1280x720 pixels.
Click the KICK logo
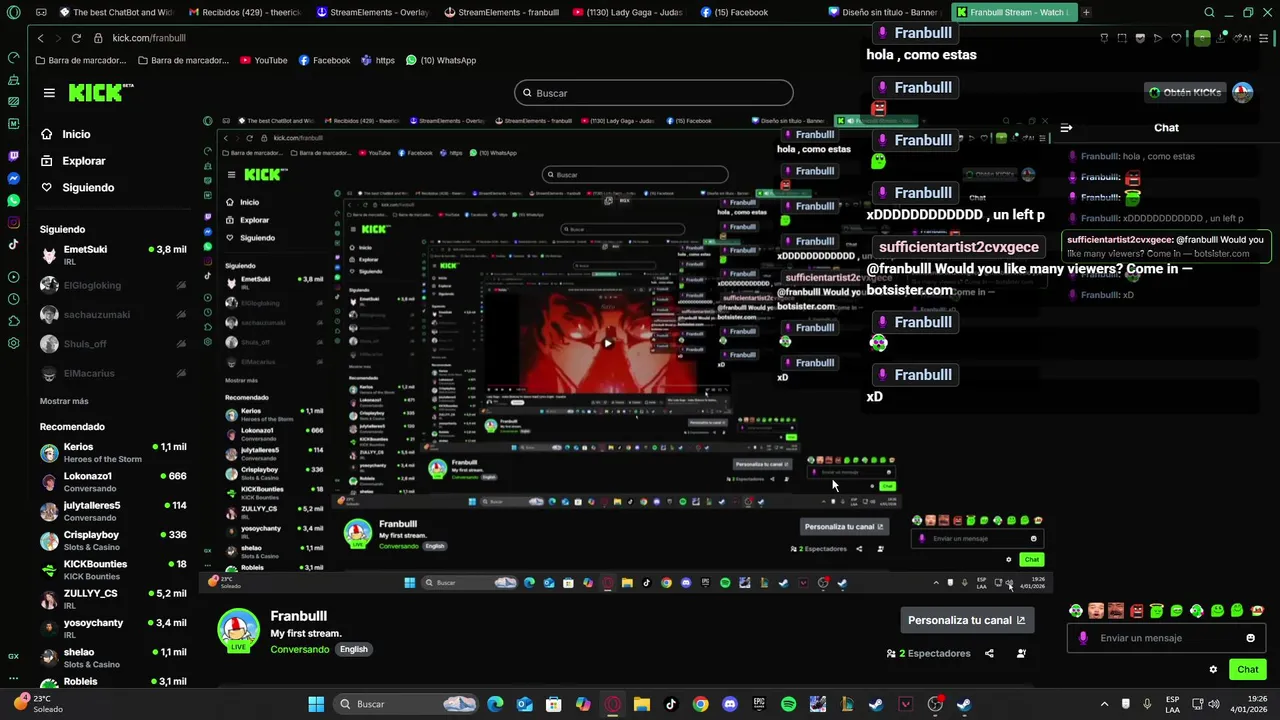point(99,92)
